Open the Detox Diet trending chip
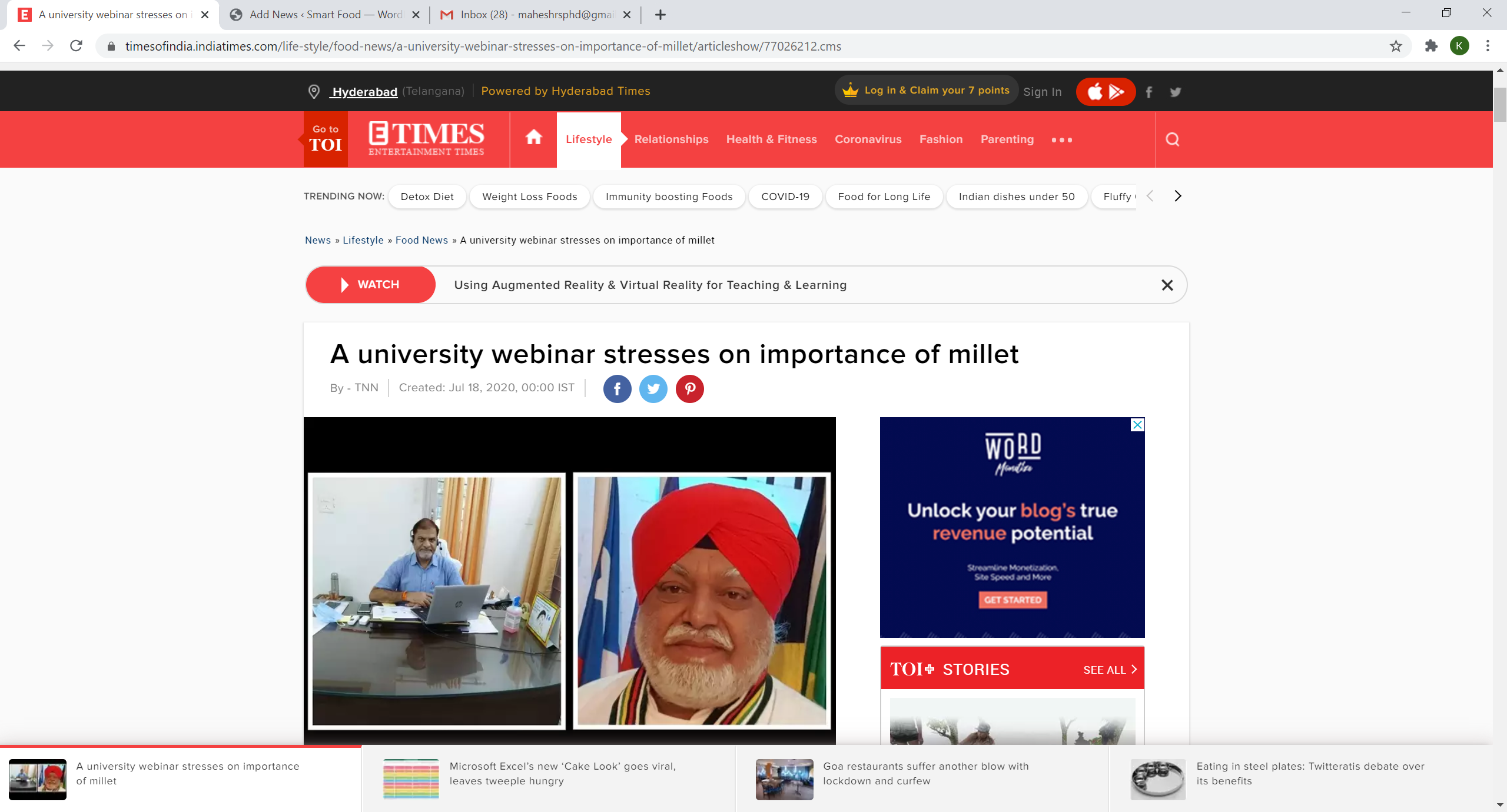 [x=427, y=197]
